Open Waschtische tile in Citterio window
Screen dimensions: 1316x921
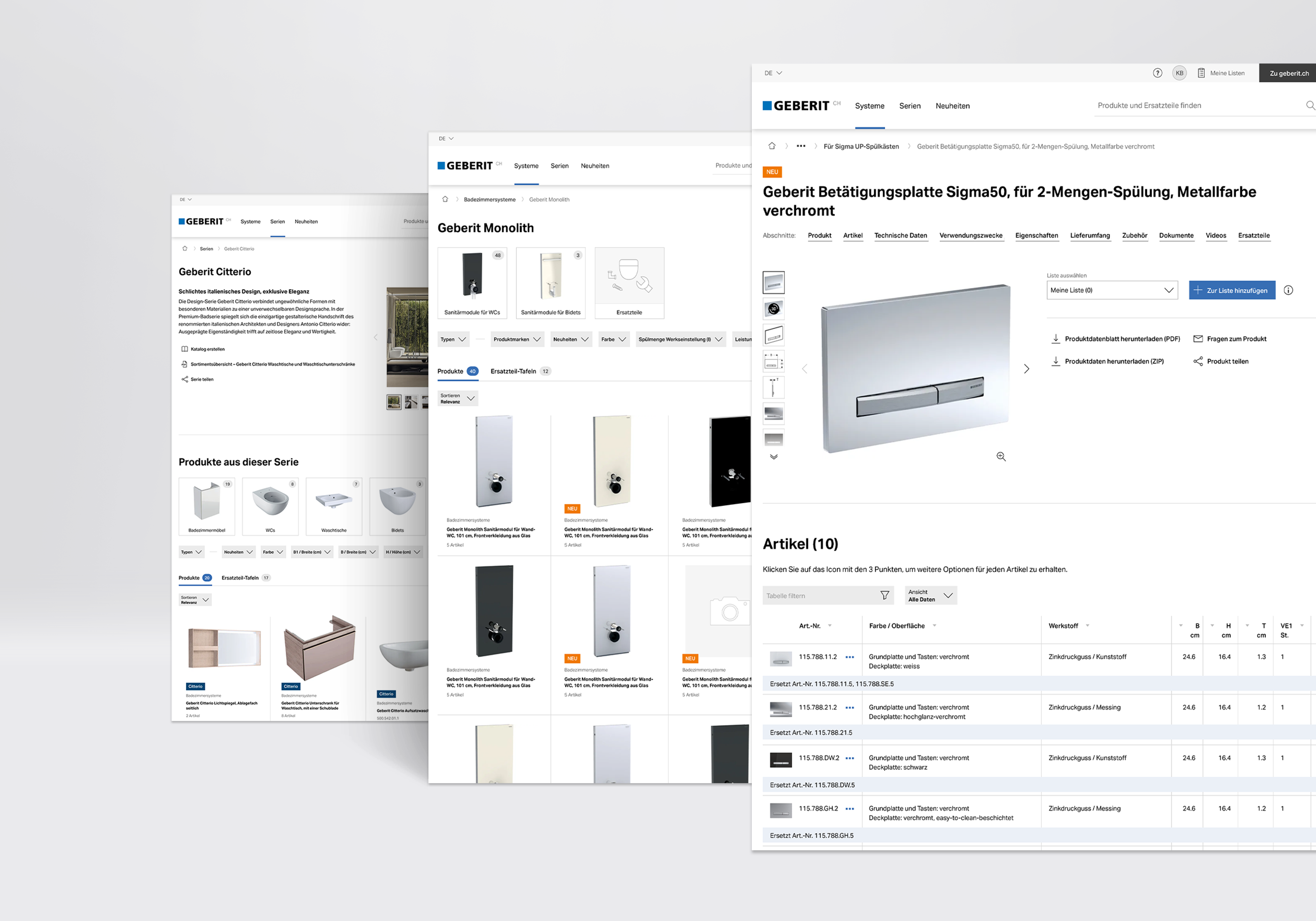(334, 507)
